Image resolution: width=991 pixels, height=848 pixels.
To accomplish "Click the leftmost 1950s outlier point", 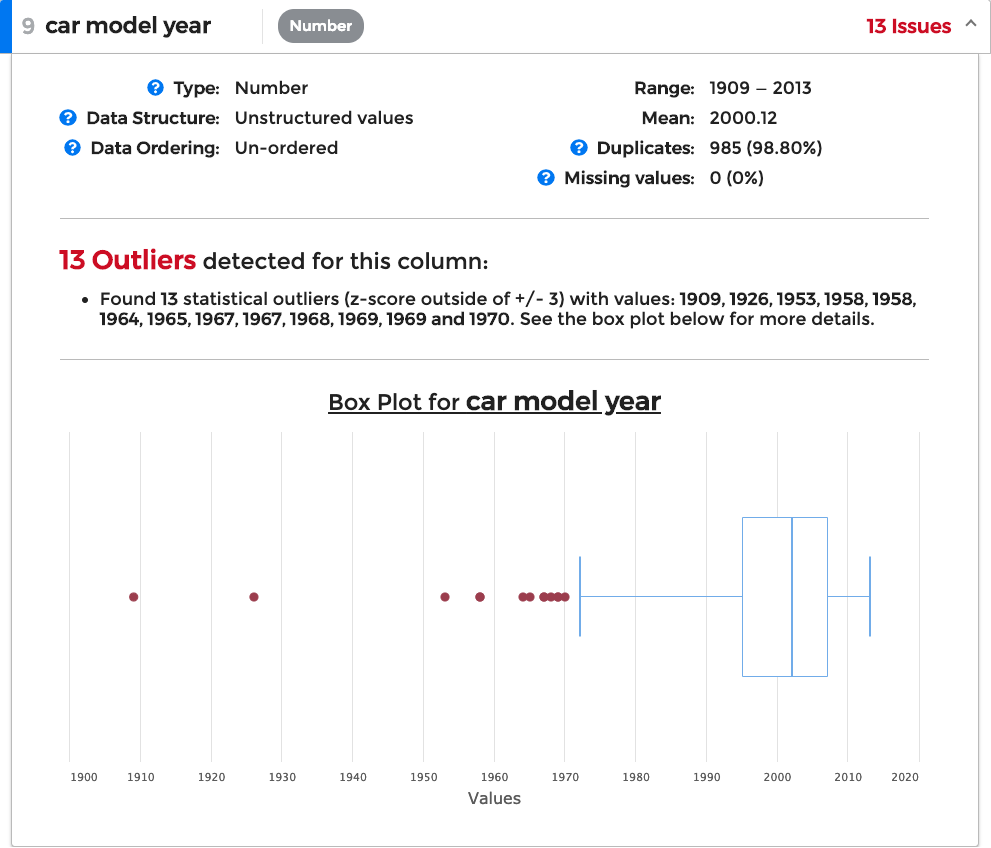I will pos(445,597).
